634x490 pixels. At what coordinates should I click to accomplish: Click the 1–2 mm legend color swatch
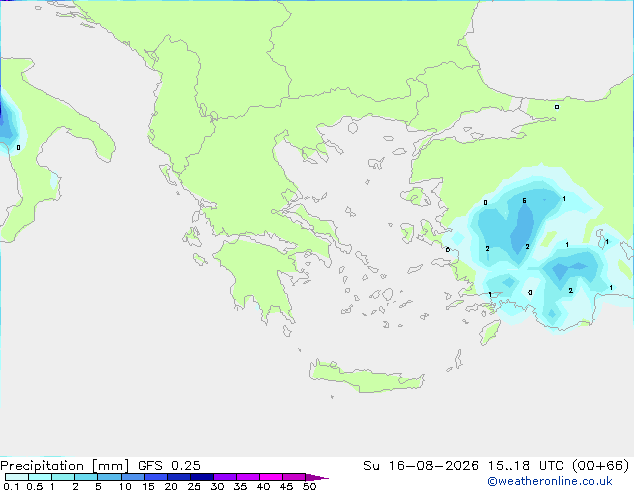pyautogui.click(x=63, y=477)
